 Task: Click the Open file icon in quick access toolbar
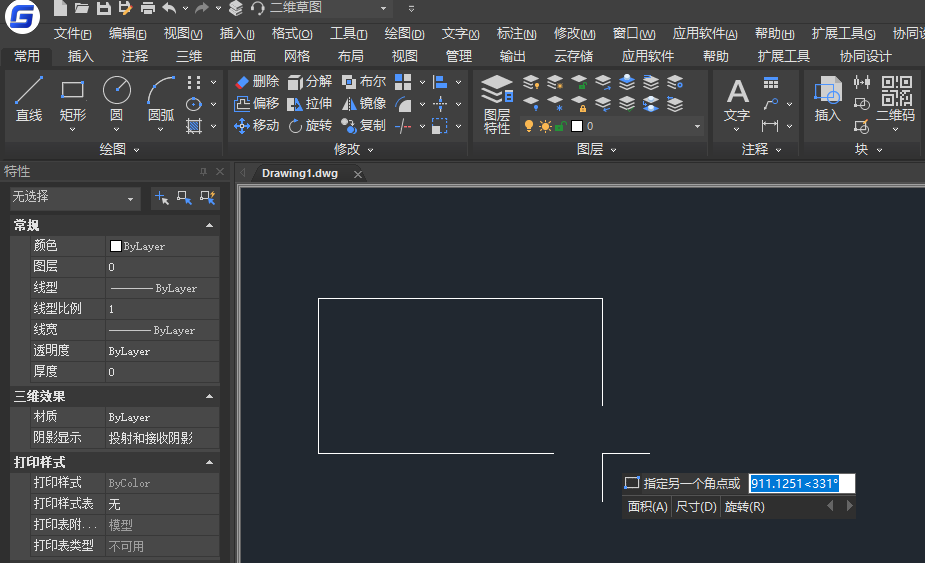click(81, 8)
